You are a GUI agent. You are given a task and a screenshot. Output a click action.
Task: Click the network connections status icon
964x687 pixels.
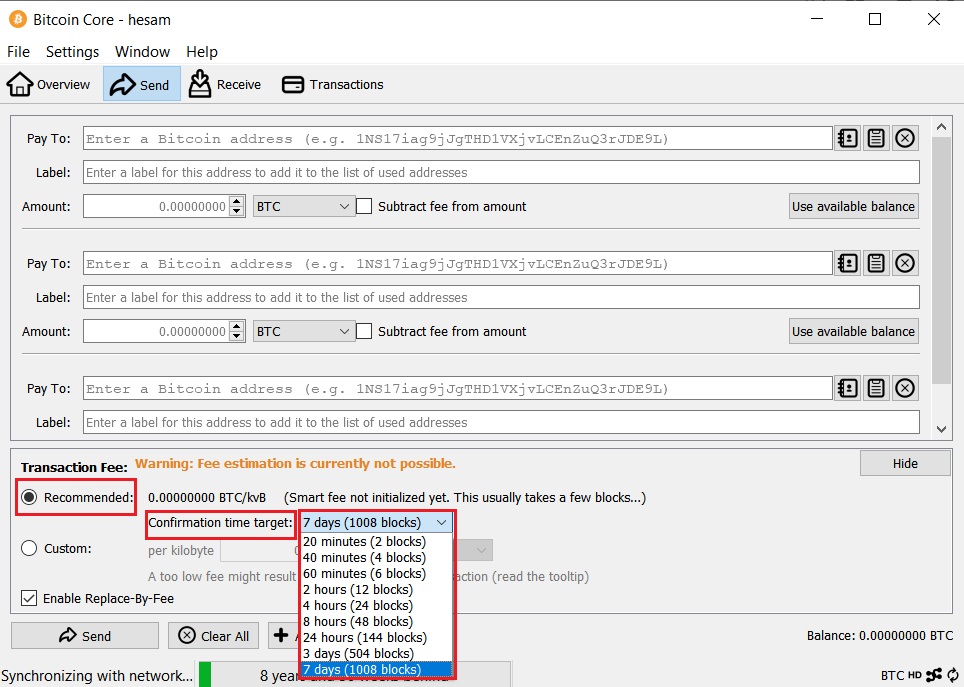pos(934,675)
